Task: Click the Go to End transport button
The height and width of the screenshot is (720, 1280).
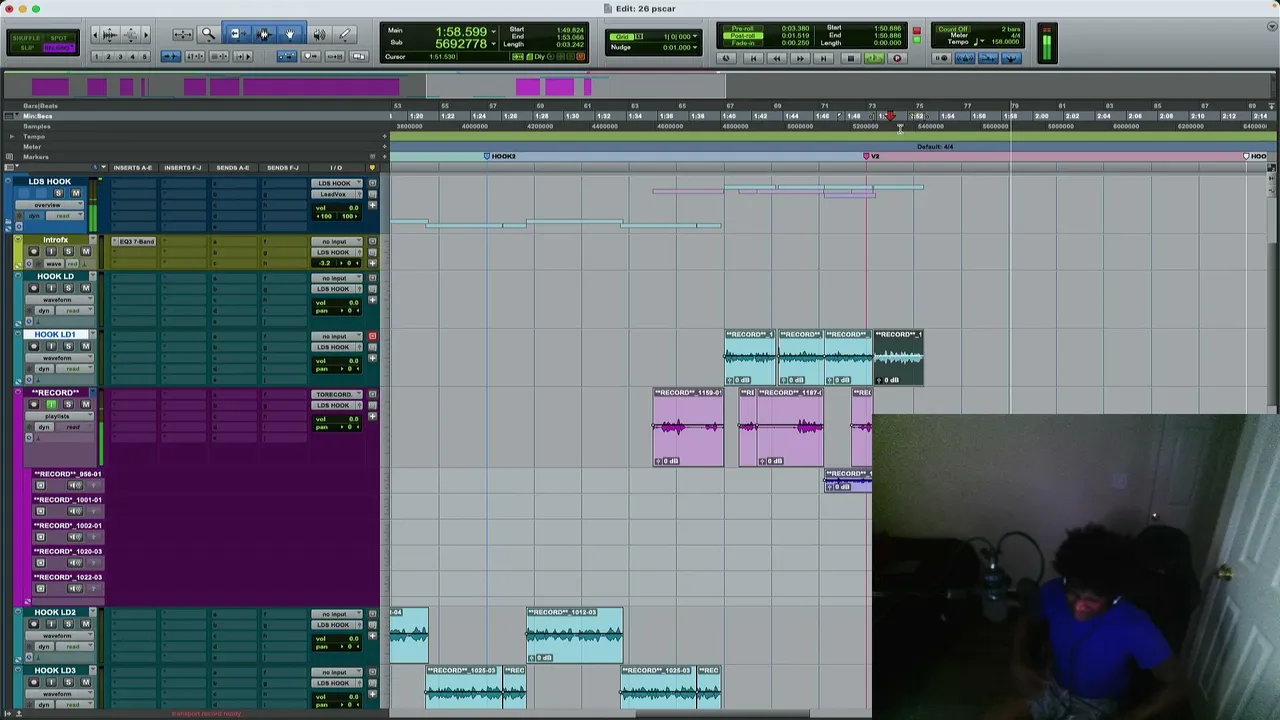Action: click(x=824, y=58)
